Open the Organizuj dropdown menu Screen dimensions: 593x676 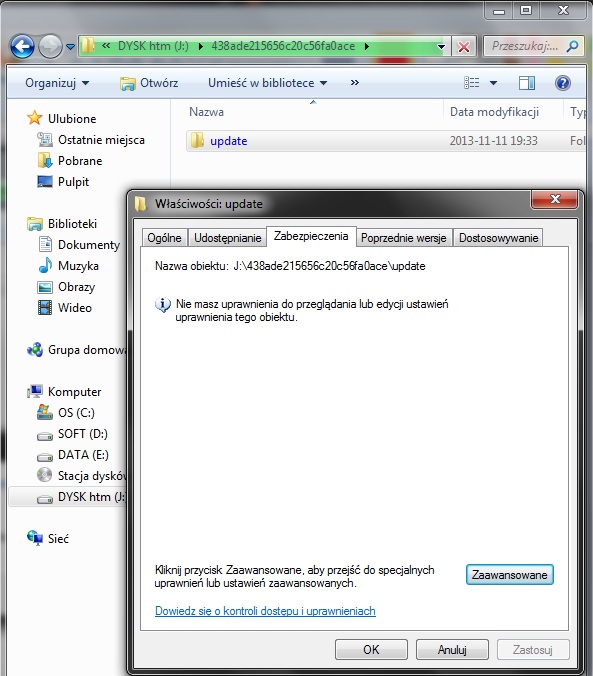57,83
